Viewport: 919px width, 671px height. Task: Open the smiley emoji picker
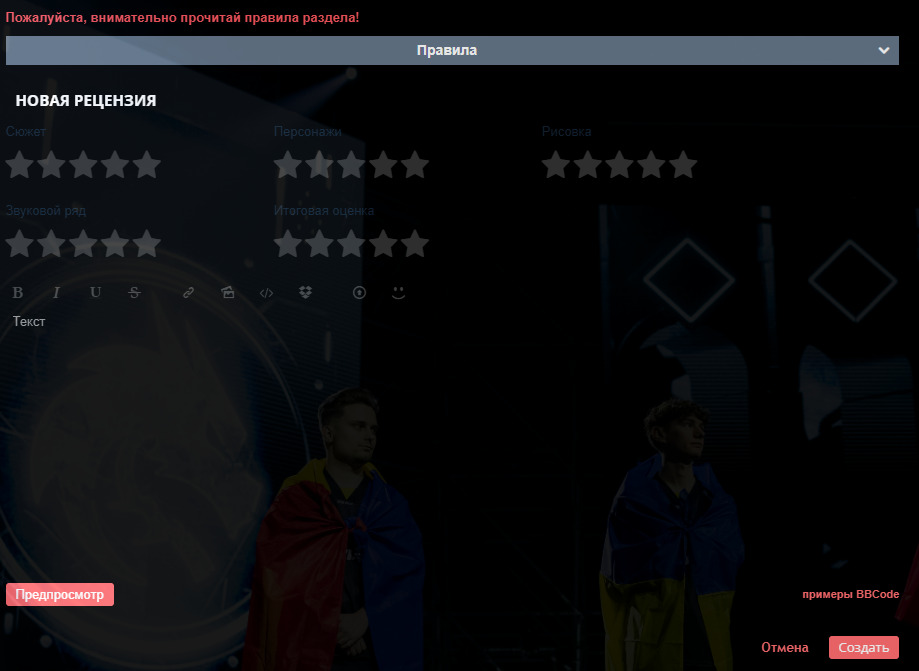pos(399,292)
